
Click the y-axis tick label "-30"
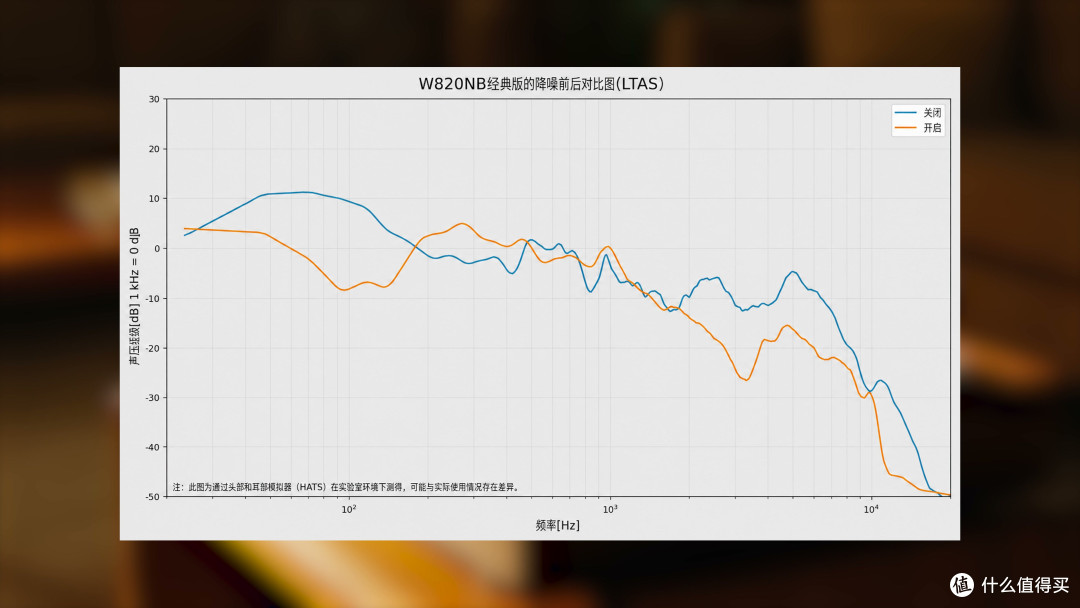pyautogui.click(x=152, y=397)
